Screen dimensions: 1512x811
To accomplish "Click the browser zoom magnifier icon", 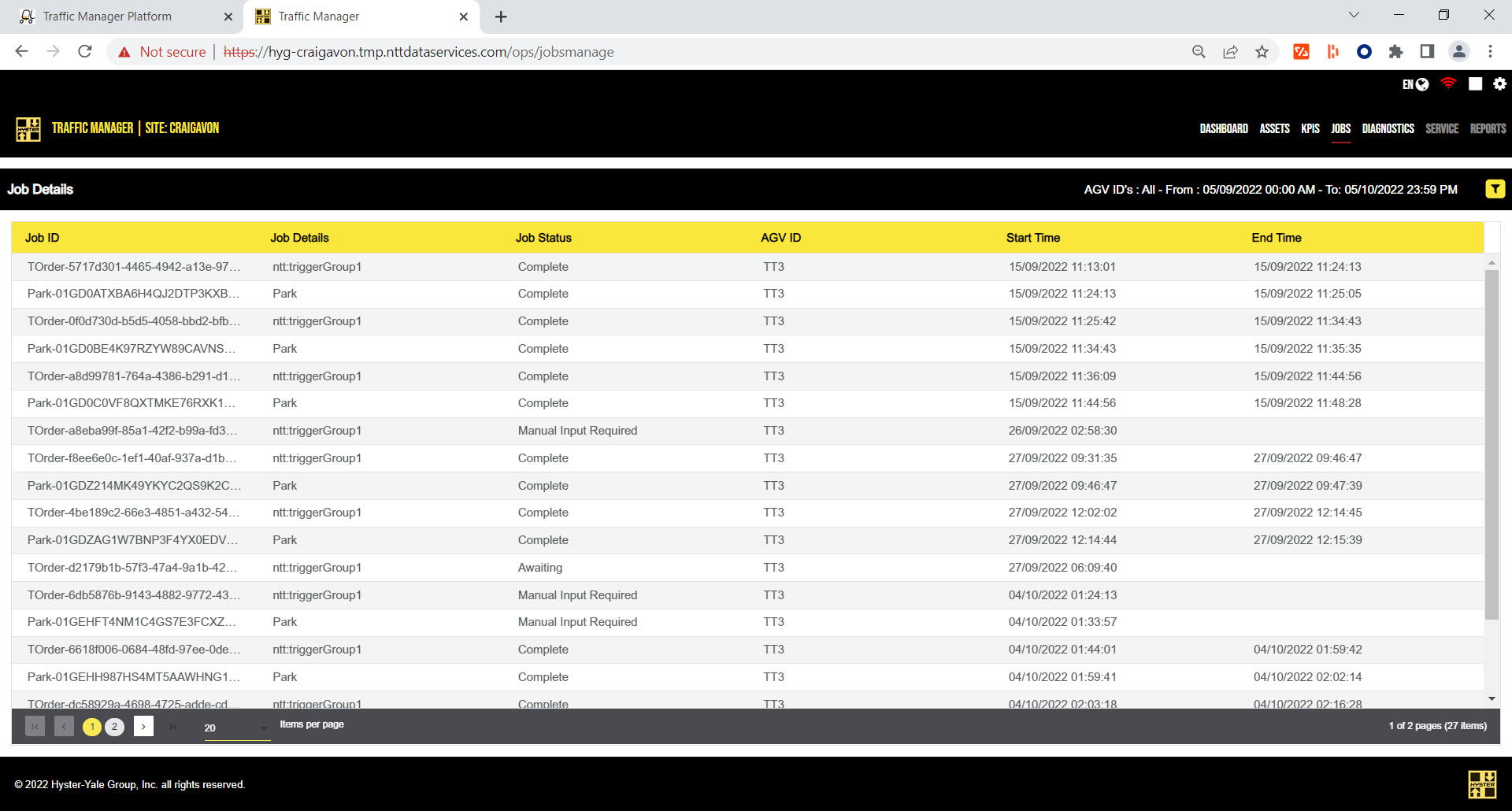I will click(x=1199, y=52).
